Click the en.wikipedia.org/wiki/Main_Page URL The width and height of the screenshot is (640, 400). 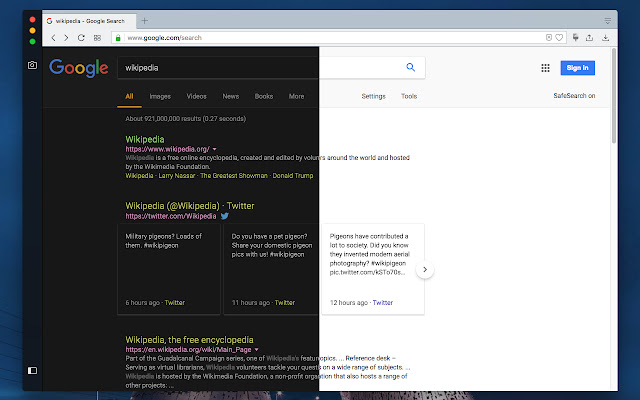coord(188,349)
